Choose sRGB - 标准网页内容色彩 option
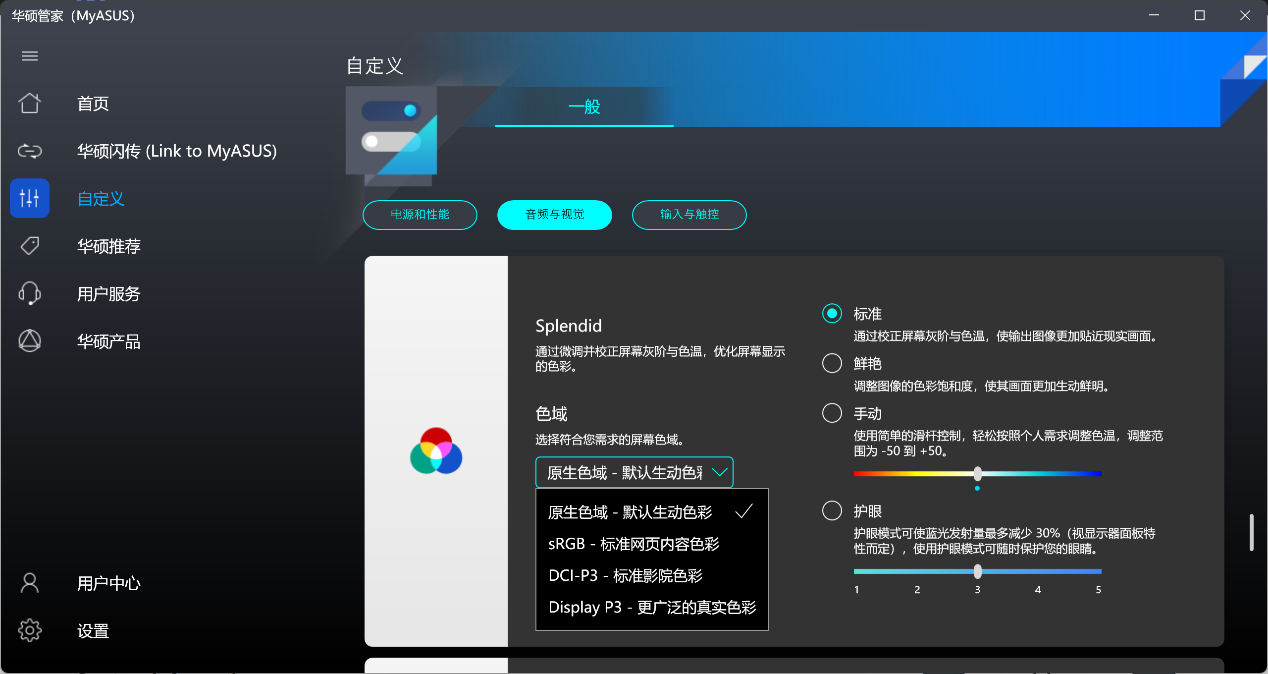Viewport: 1268px width, 674px height. coord(633,544)
